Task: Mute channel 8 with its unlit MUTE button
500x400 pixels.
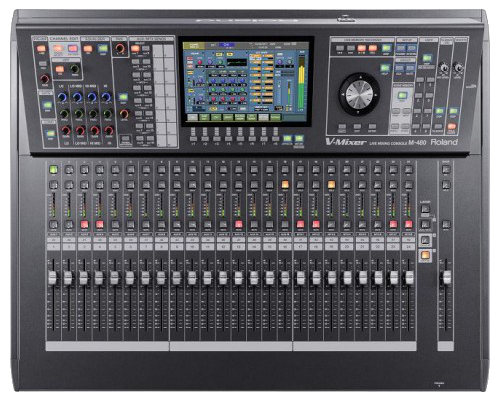Action: point(161,224)
